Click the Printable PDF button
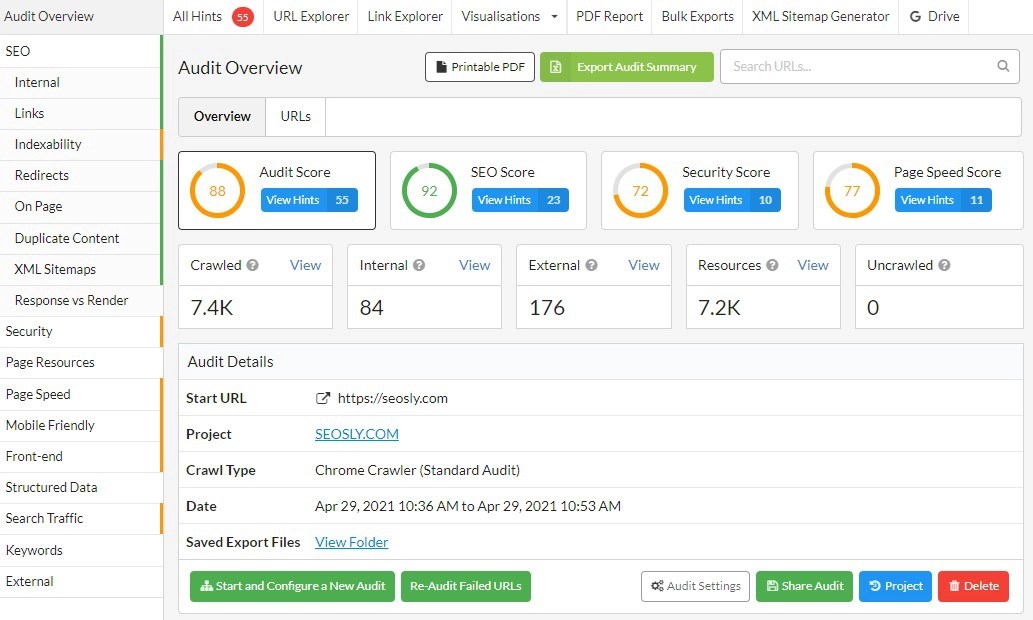Screen dimensions: 1033x620 point(480,67)
